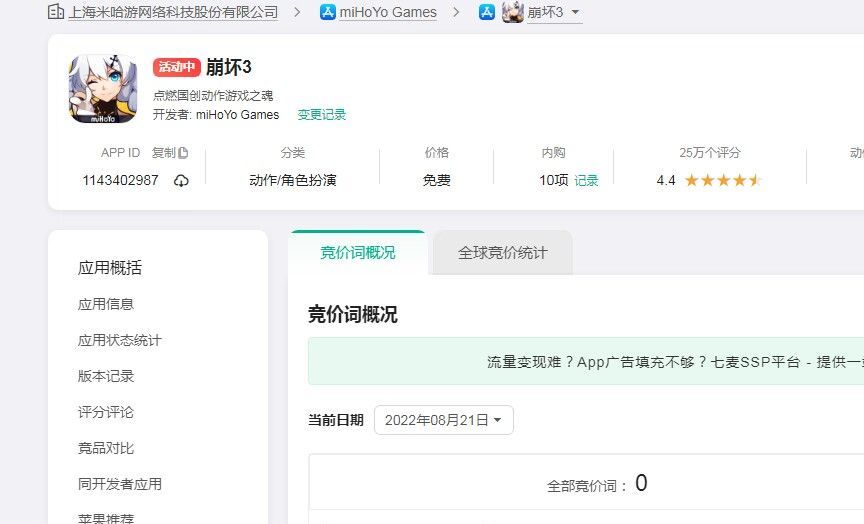The image size is (864, 524).
Task: Click the 4.4 star rating display
Action: (709, 180)
